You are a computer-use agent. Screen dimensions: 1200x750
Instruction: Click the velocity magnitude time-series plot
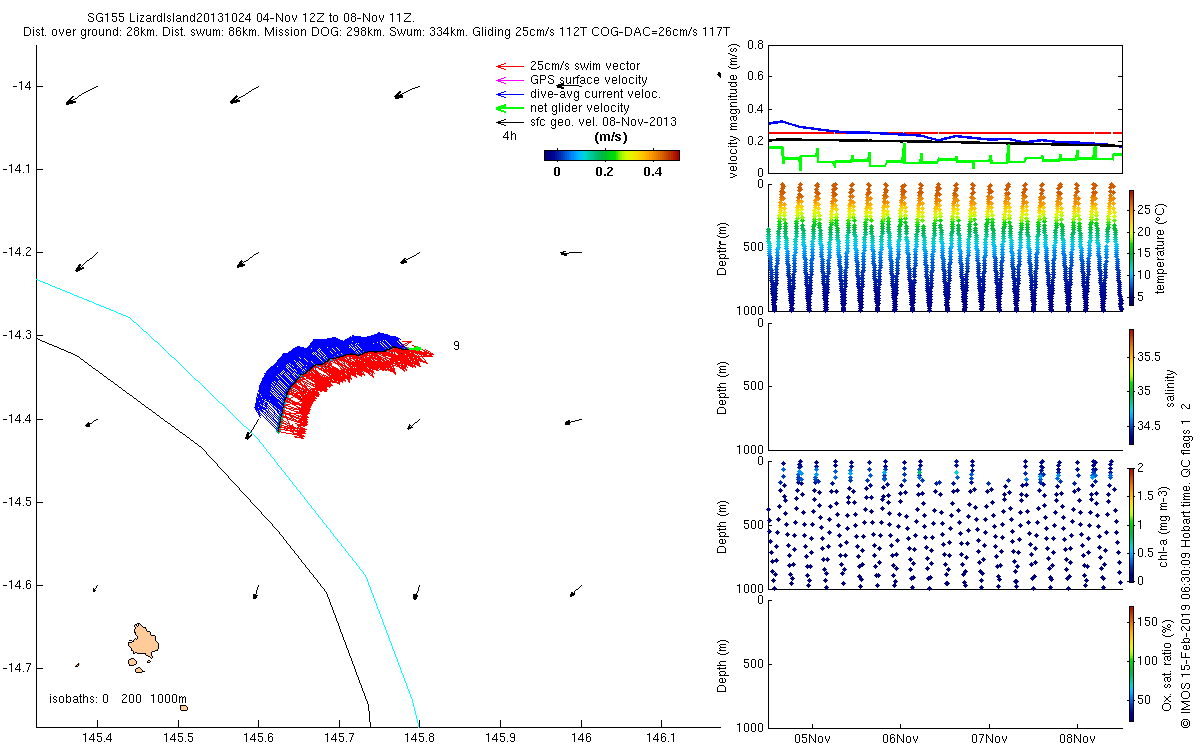[x=945, y=108]
